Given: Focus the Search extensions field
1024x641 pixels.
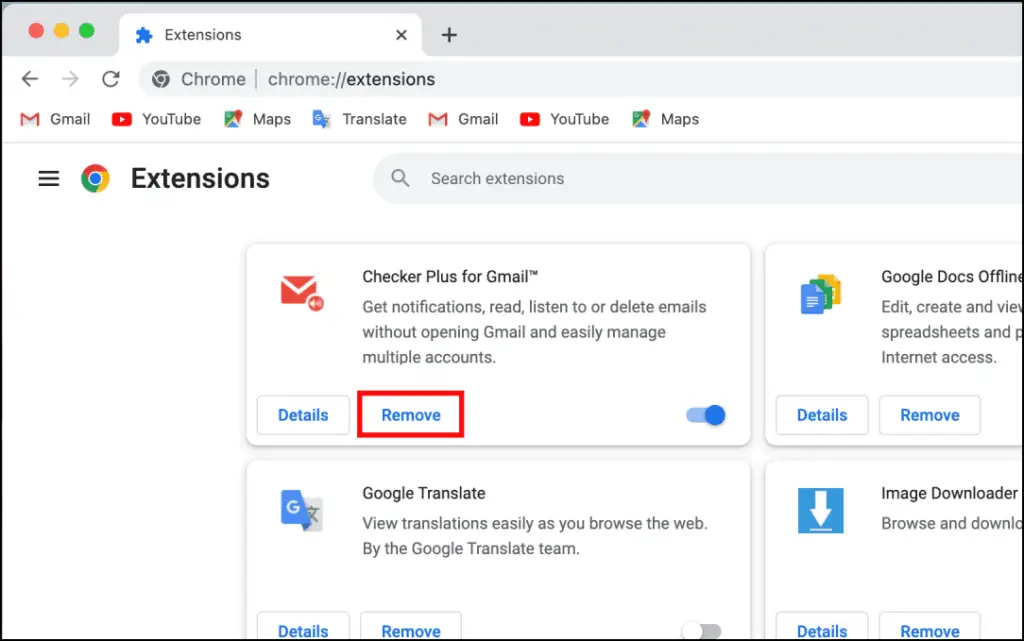Looking at the screenshot, I should pyautogui.click(x=697, y=178).
